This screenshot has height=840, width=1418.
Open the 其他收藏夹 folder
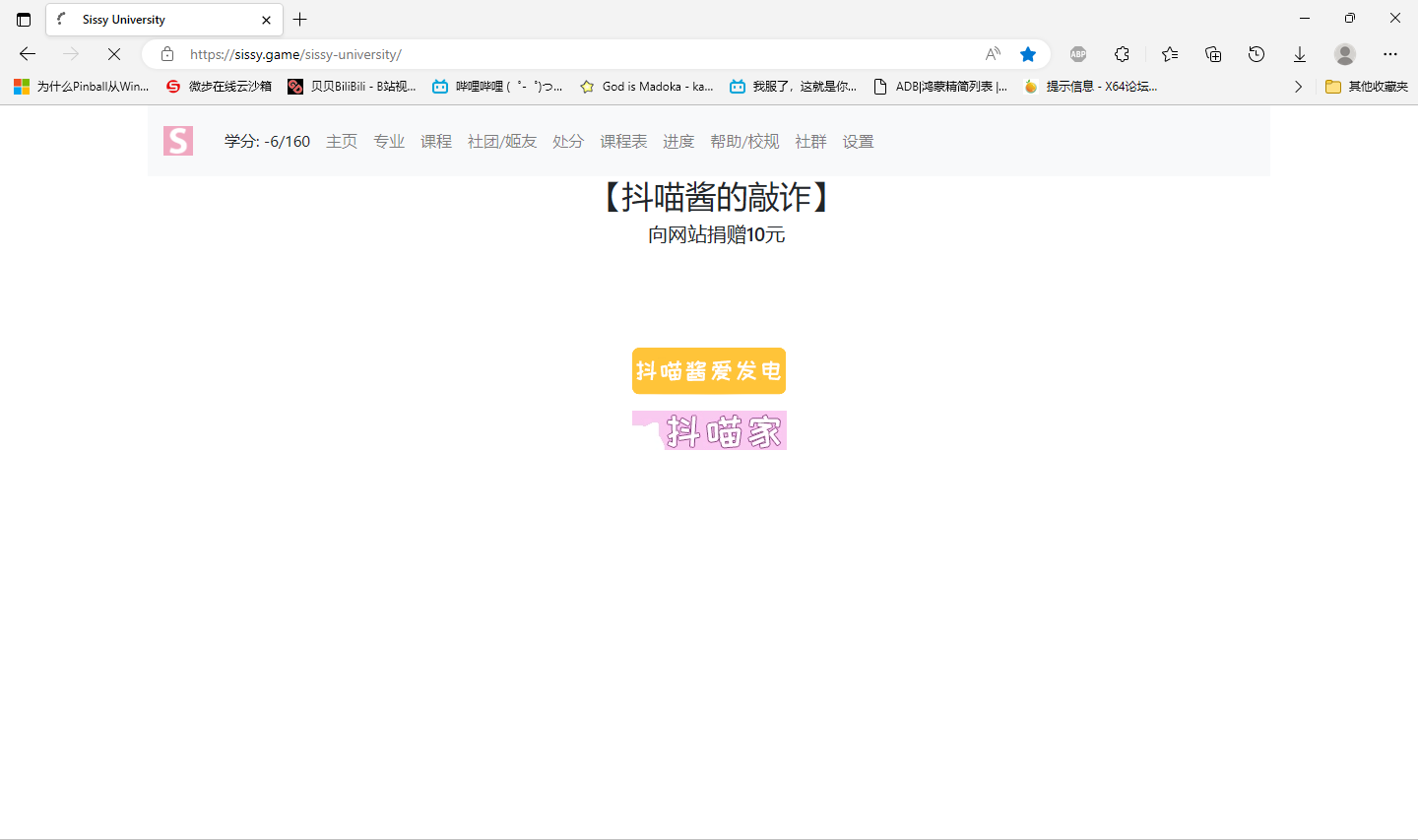(x=1367, y=87)
